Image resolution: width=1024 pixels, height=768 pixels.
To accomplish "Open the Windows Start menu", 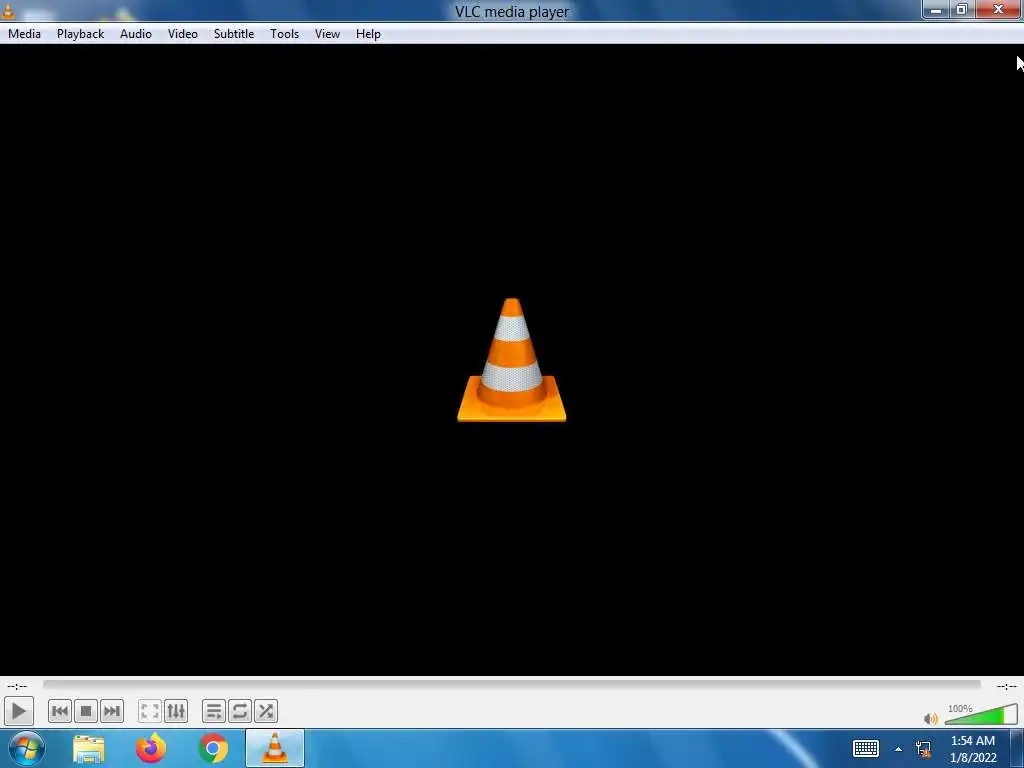I will point(27,748).
